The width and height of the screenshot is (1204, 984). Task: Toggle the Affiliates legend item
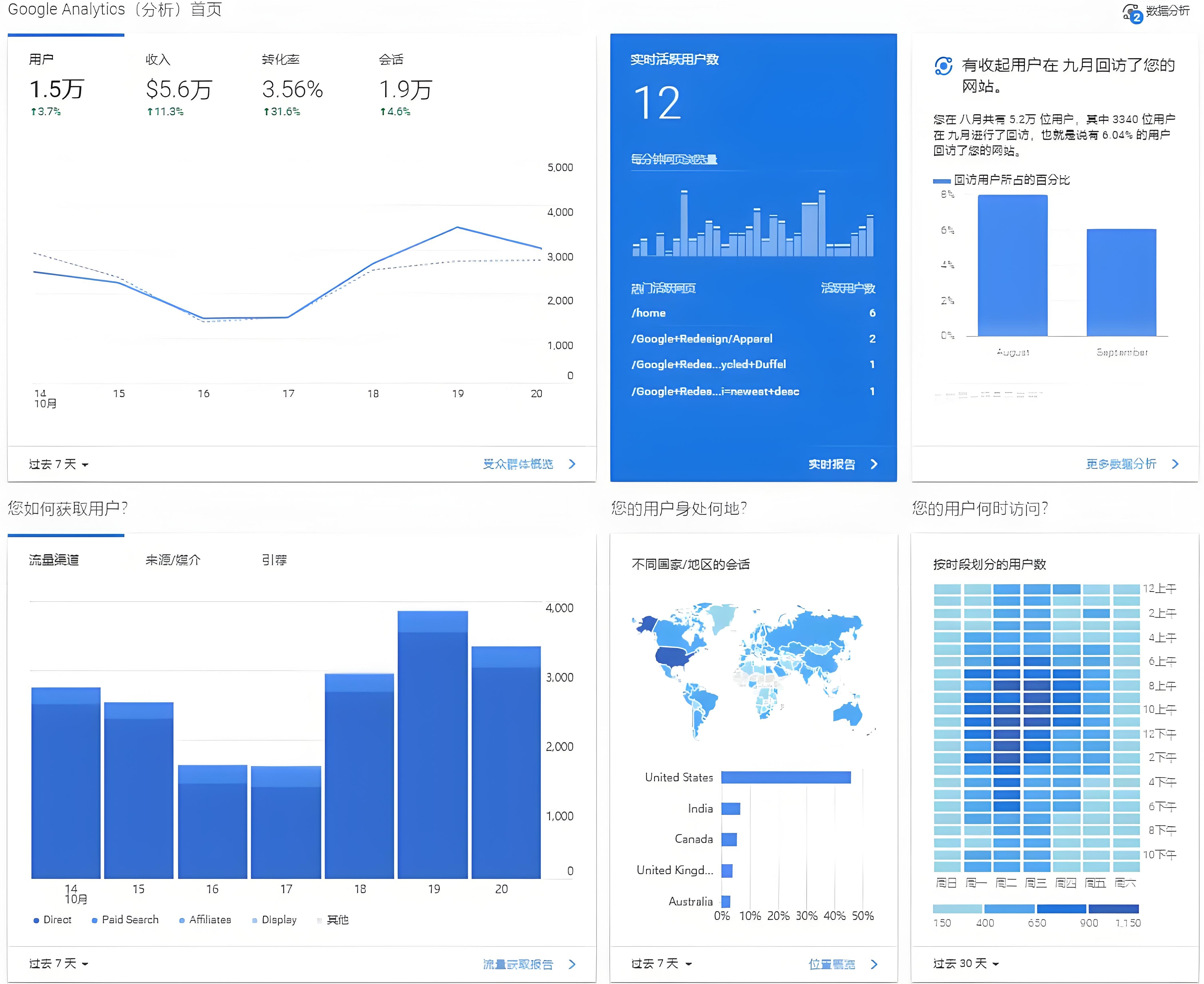click(205, 920)
